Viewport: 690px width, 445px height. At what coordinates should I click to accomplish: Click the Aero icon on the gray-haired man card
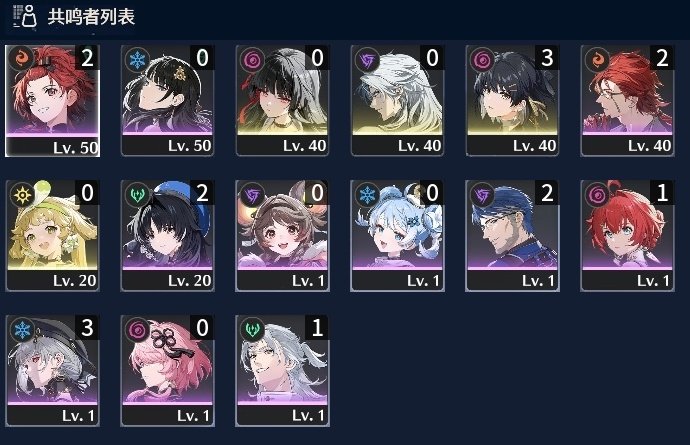tap(252, 329)
